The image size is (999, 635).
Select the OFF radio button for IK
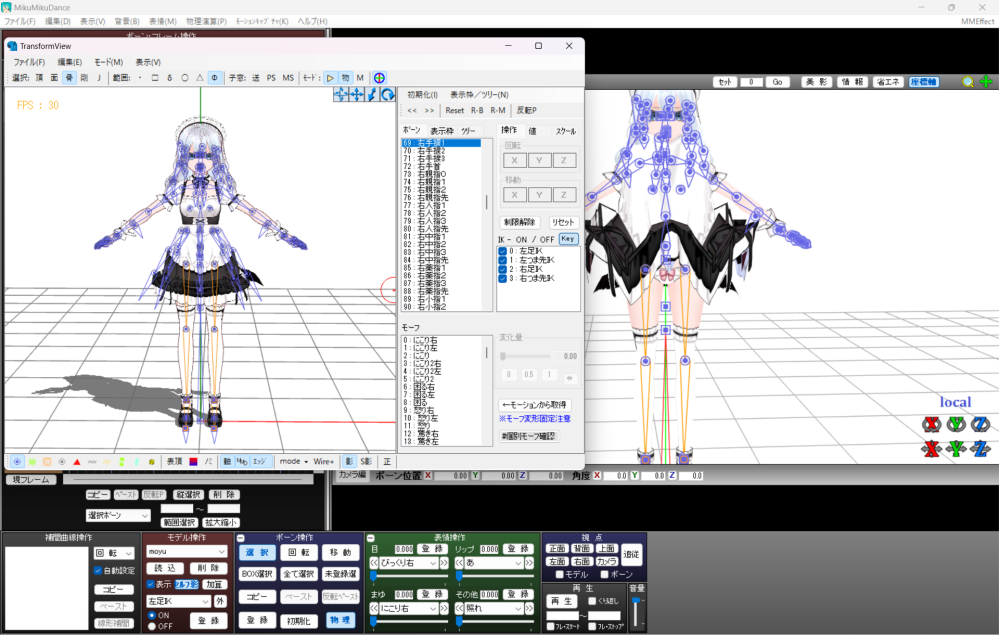[x=152, y=627]
